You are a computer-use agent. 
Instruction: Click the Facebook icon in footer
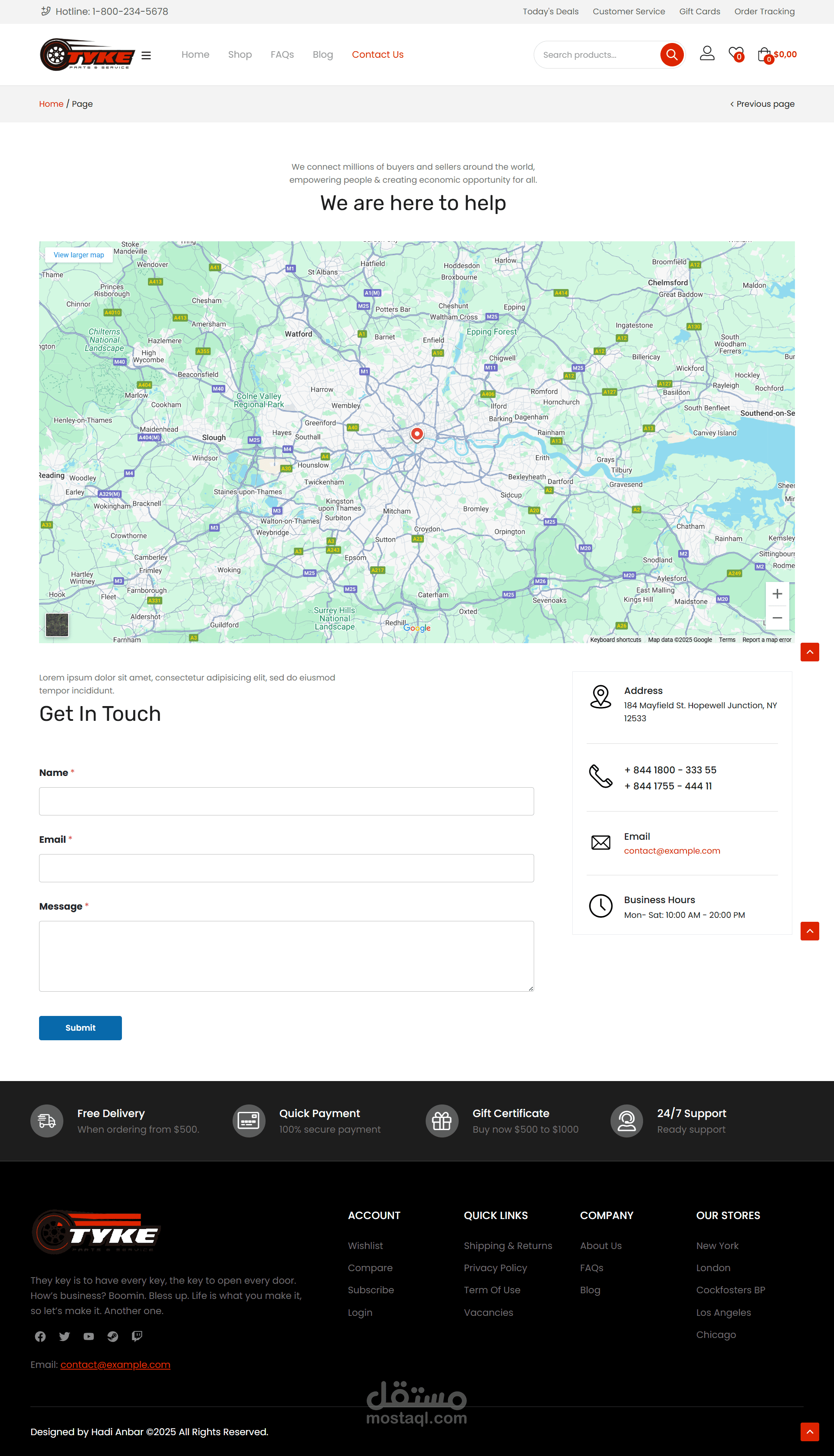click(40, 1336)
